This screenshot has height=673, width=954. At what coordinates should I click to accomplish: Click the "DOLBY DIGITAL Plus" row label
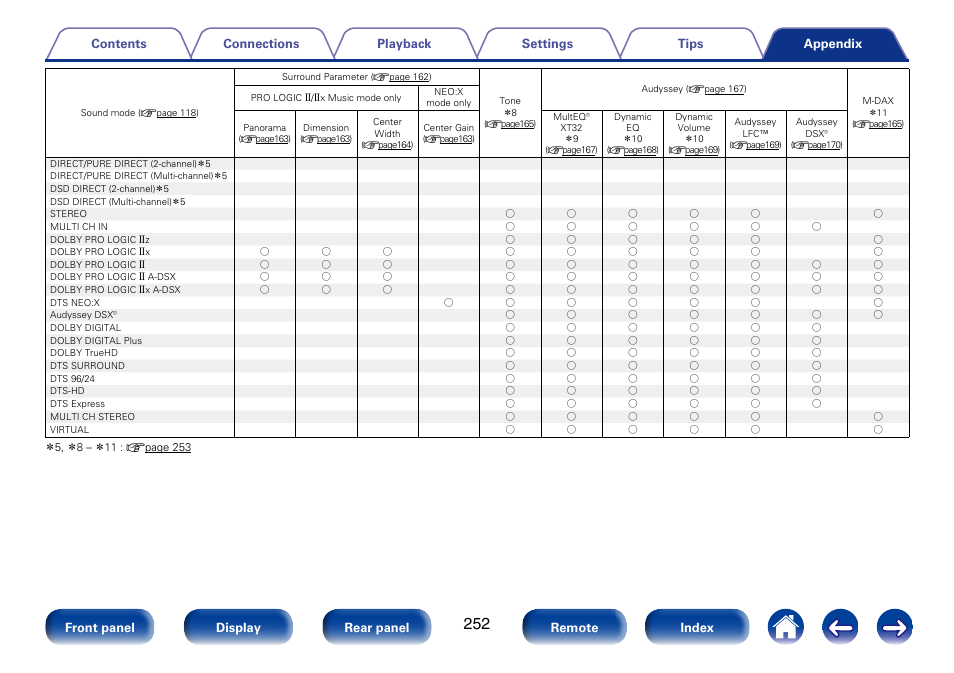click(96, 341)
